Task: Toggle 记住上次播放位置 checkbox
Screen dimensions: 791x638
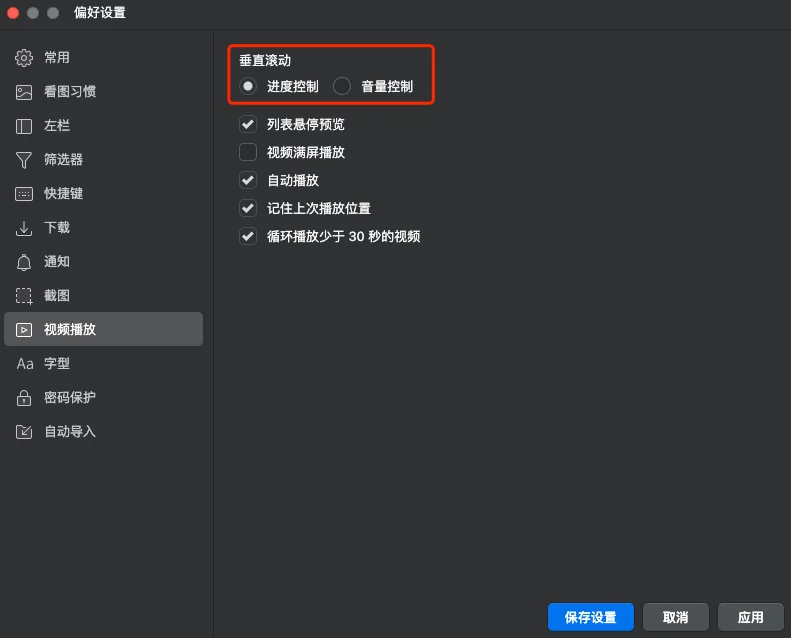Action: click(248, 209)
